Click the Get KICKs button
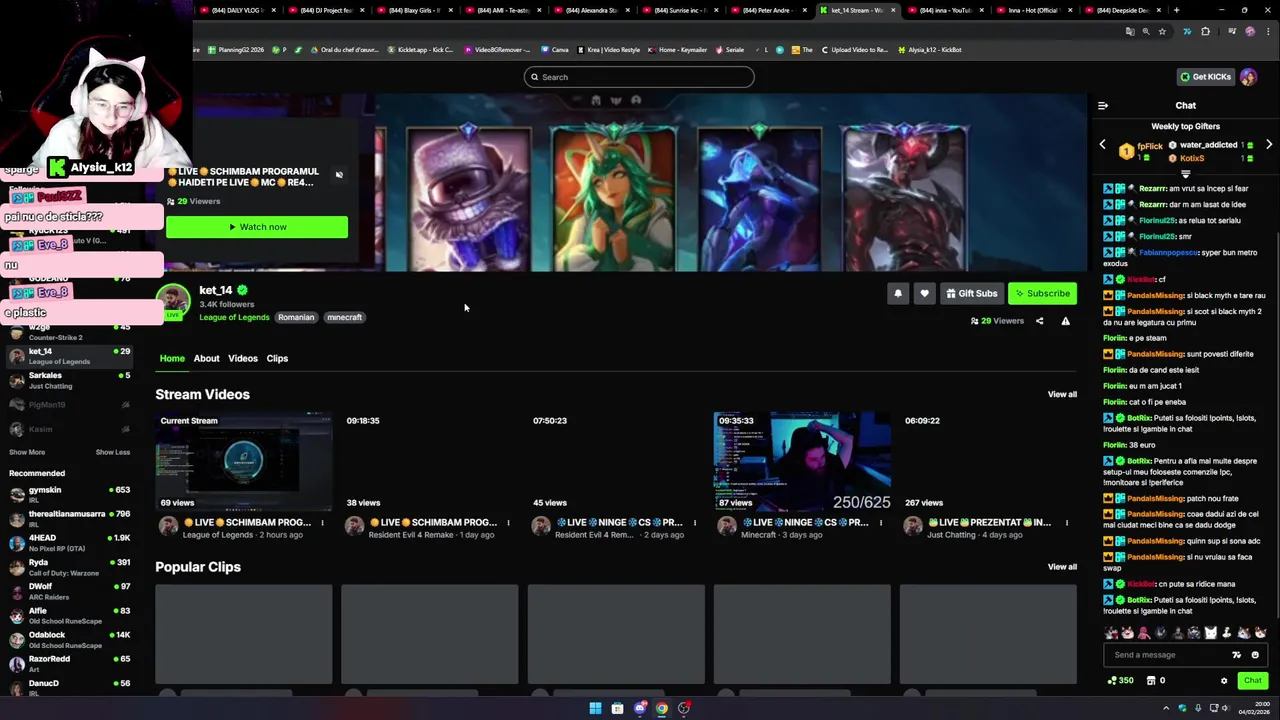 [1205, 77]
